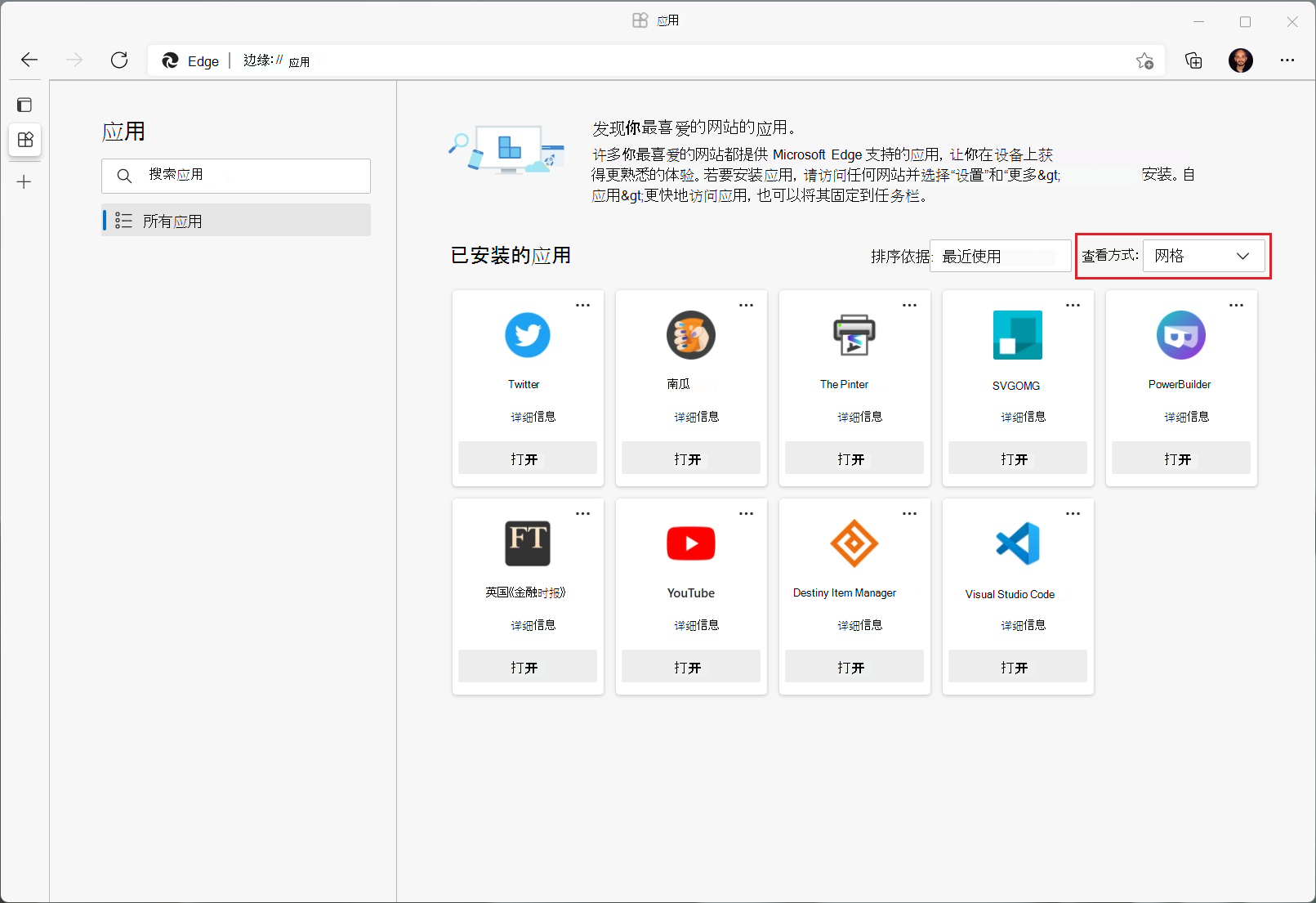This screenshot has height=903, width=1316.
Task: View 详细信息 for Destiny Item Manager
Action: click(x=860, y=625)
